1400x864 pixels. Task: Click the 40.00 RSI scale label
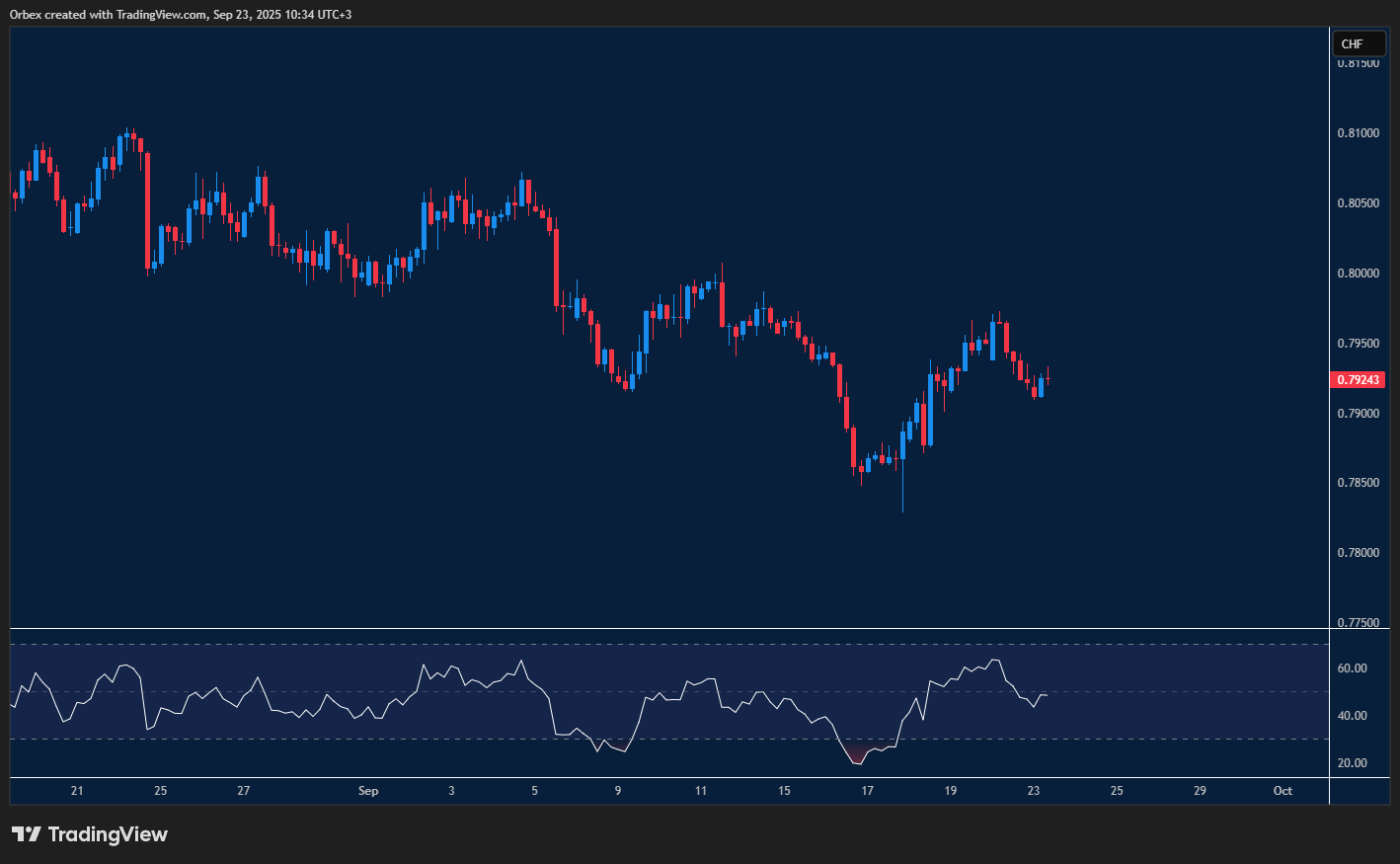tap(1352, 716)
